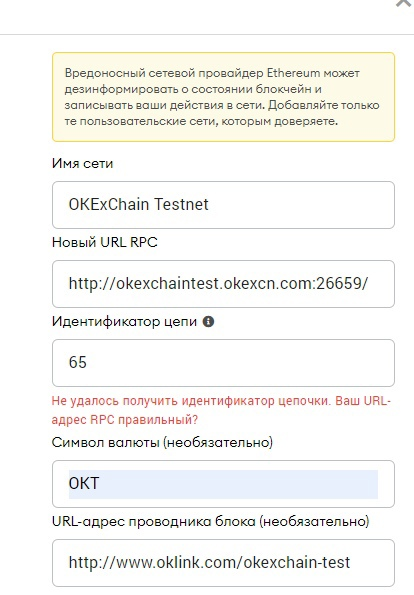The width and height of the screenshot is (414, 595).
Task: Focus the URL-адрес проводника блока field
Action: point(223,563)
